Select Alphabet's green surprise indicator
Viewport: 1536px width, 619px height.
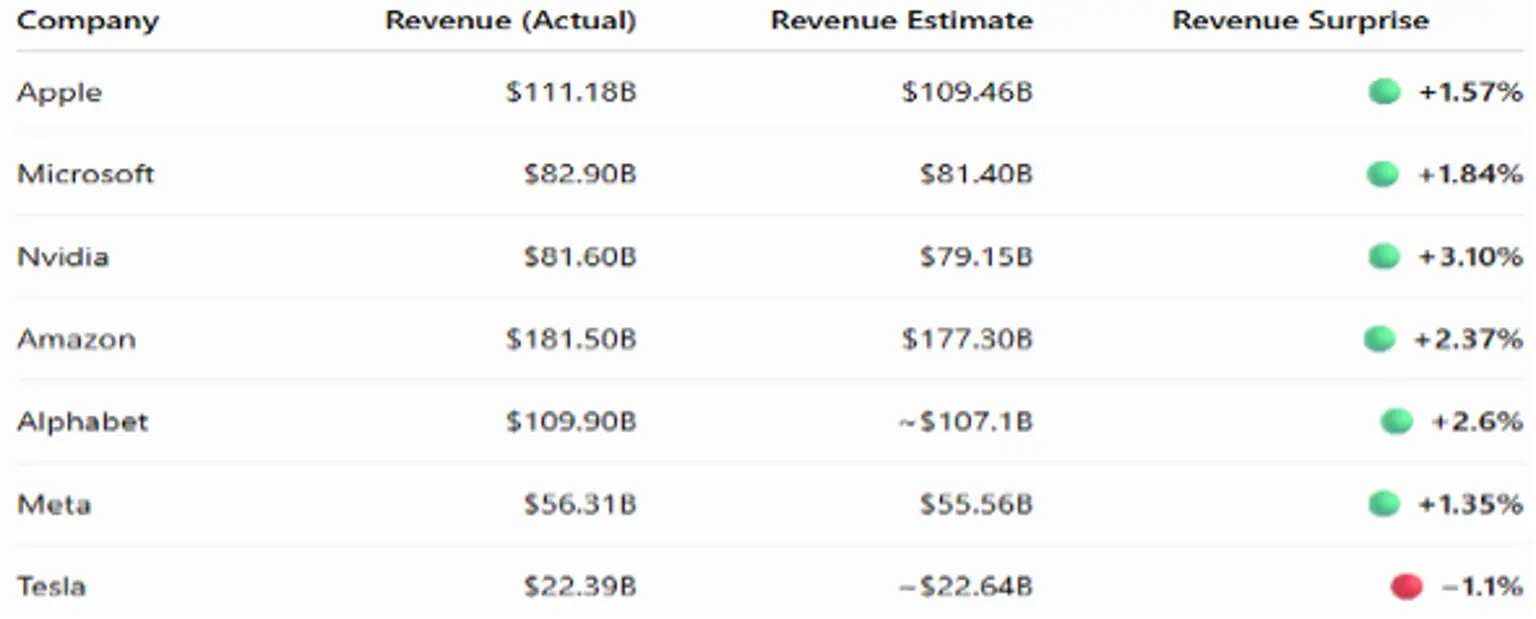[x=1397, y=422]
